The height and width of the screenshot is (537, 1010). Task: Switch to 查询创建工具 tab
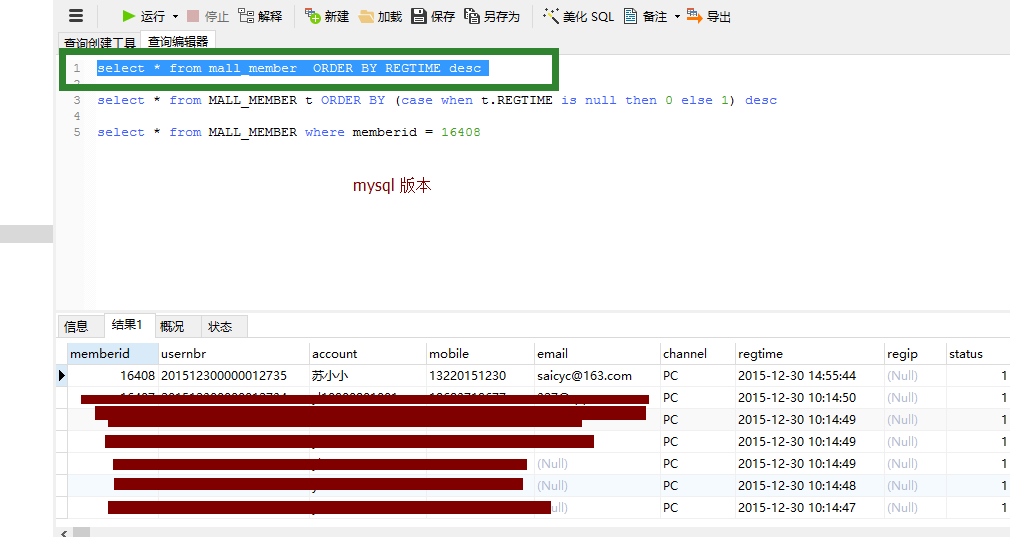click(x=100, y=42)
